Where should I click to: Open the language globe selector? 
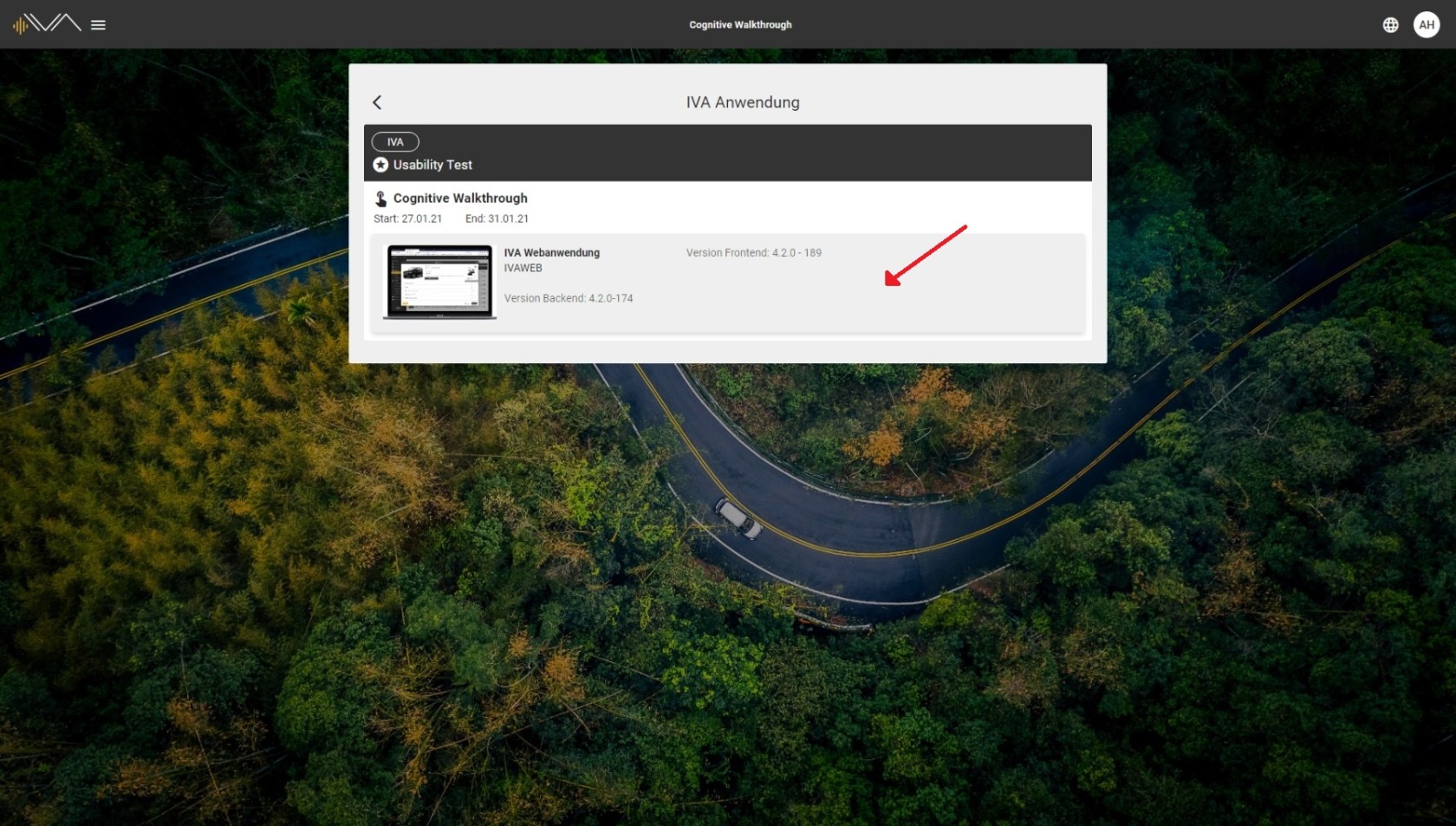pyautogui.click(x=1390, y=25)
